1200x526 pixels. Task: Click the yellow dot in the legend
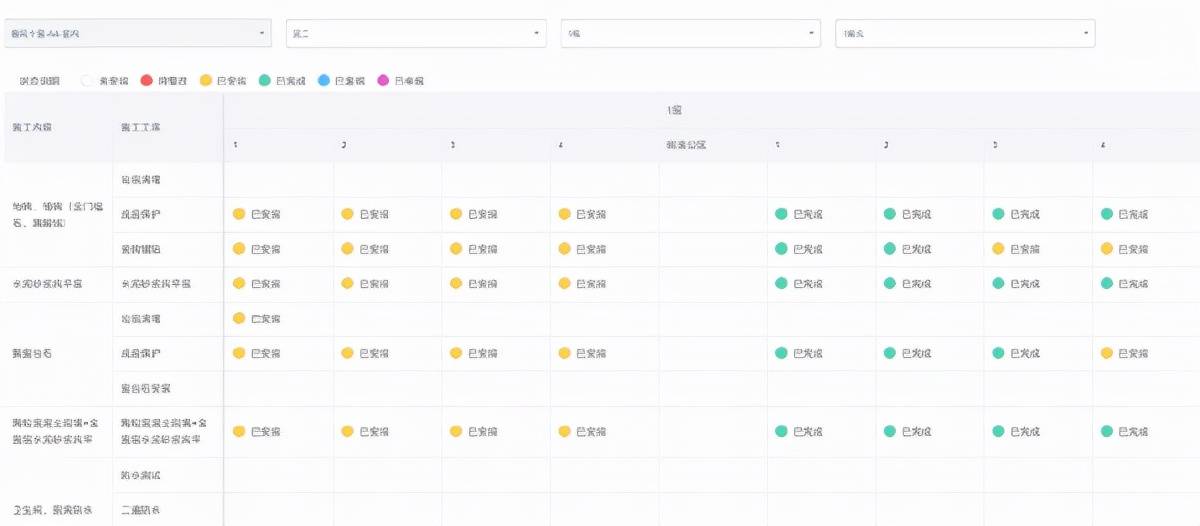coord(206,80)
